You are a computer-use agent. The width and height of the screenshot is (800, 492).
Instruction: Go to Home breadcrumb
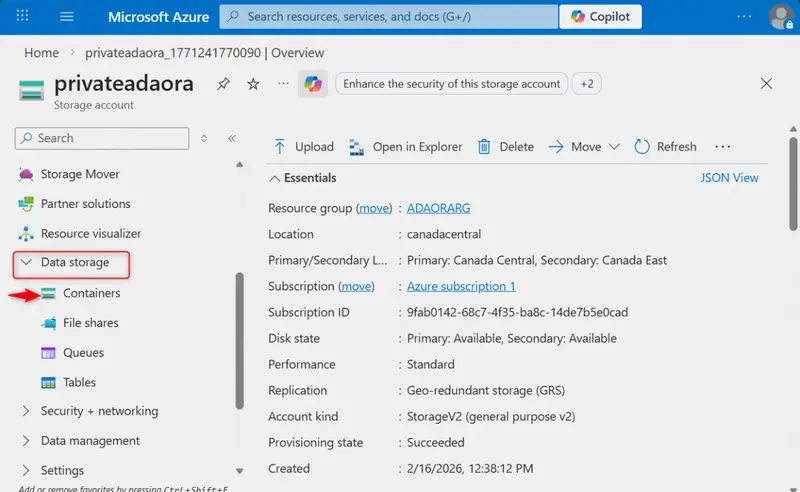(x=41, y=53)
